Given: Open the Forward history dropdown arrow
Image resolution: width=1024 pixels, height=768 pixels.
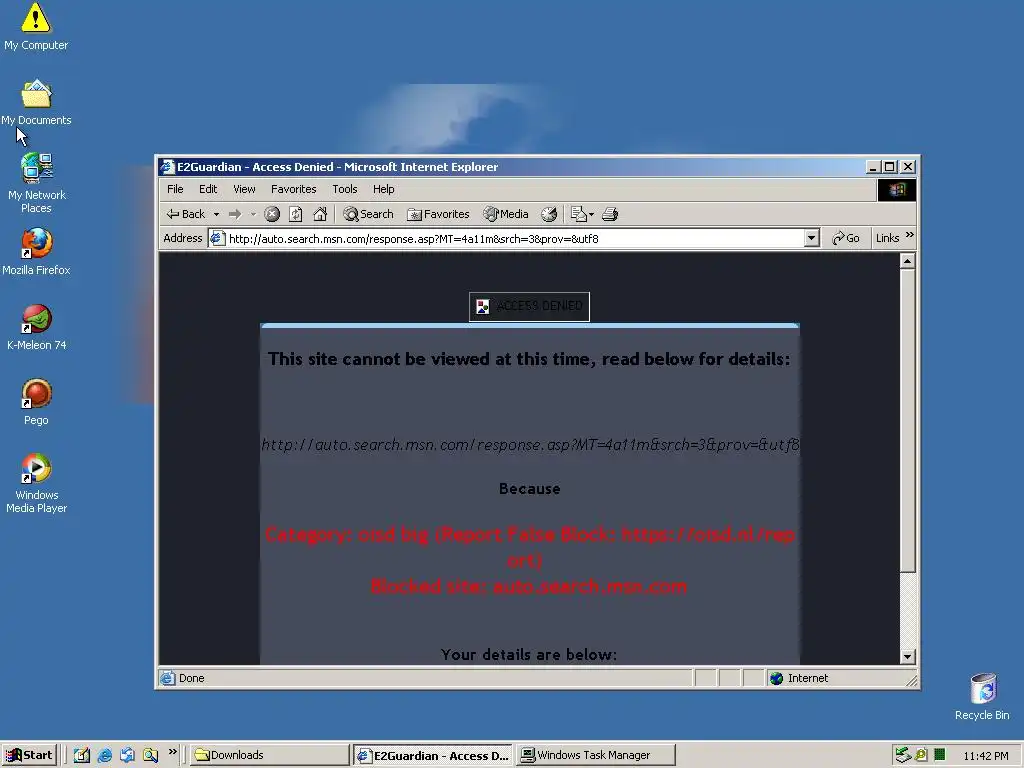Looking at the screenshot, I should pos(253,214).
